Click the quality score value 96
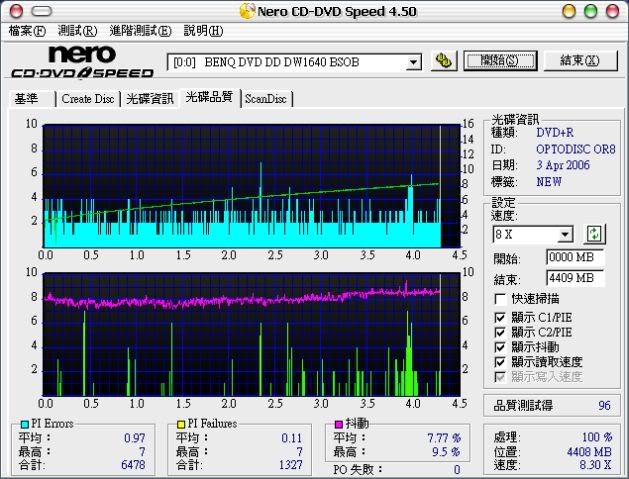The height and width of the screenshot is (479, 629). tap(605, 405)
